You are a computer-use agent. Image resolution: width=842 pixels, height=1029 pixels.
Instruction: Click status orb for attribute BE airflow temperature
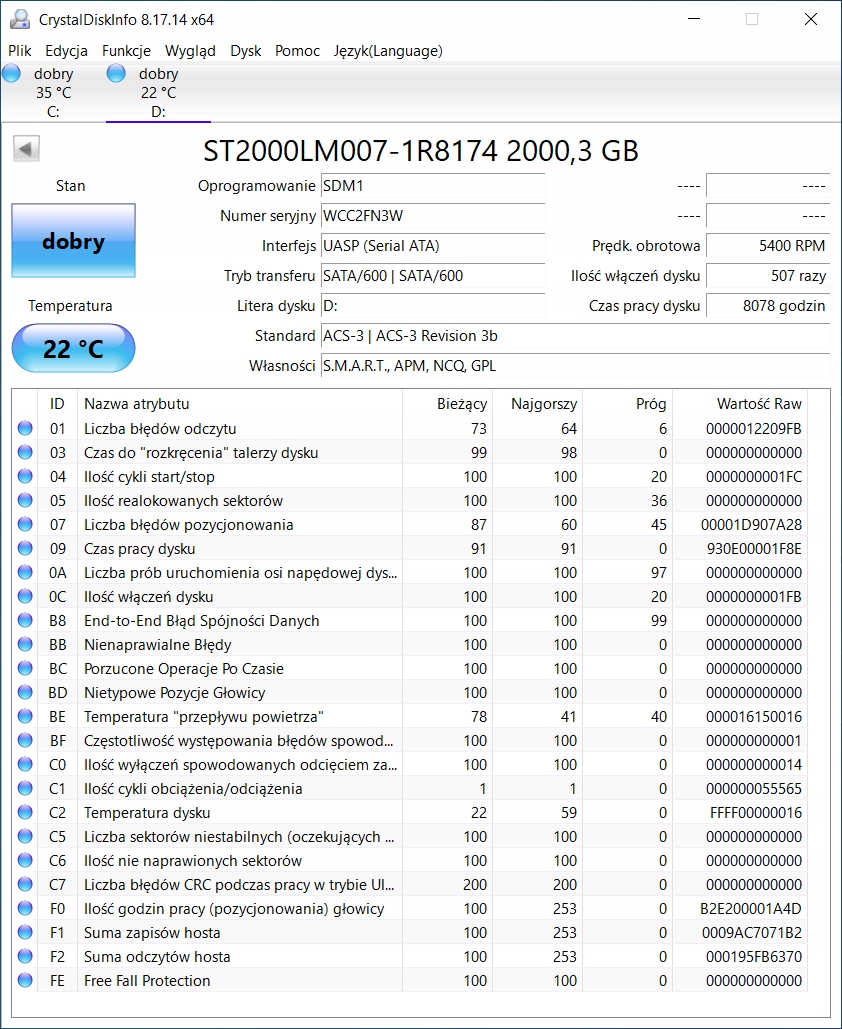tap(25, 717)
